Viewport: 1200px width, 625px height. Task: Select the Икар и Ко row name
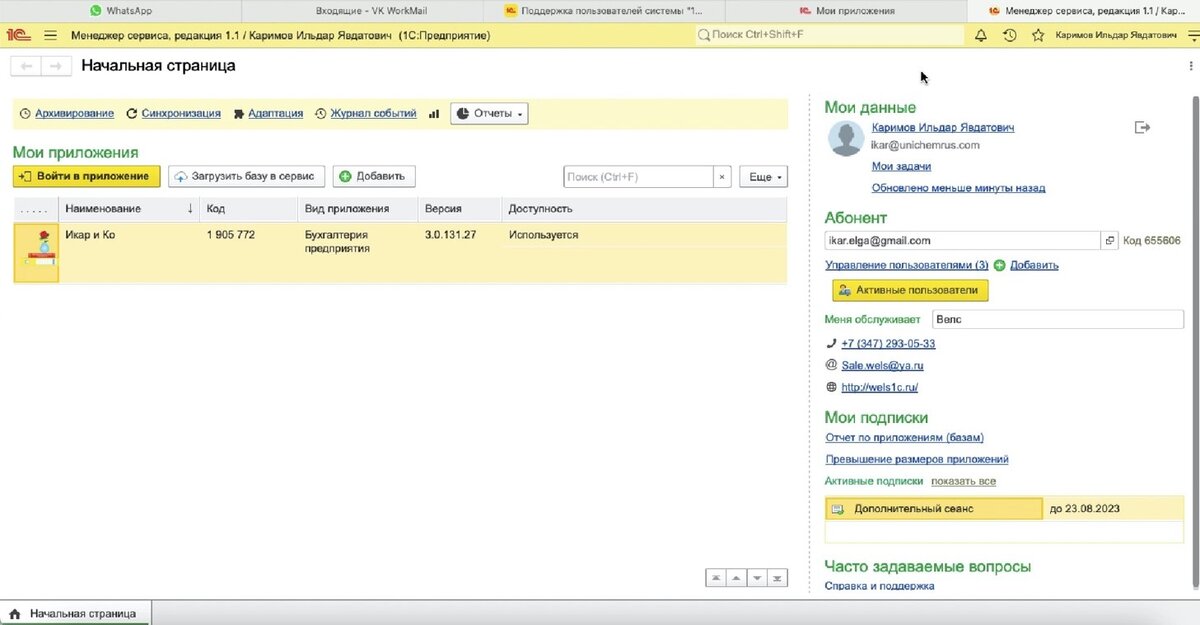(90, 235)
